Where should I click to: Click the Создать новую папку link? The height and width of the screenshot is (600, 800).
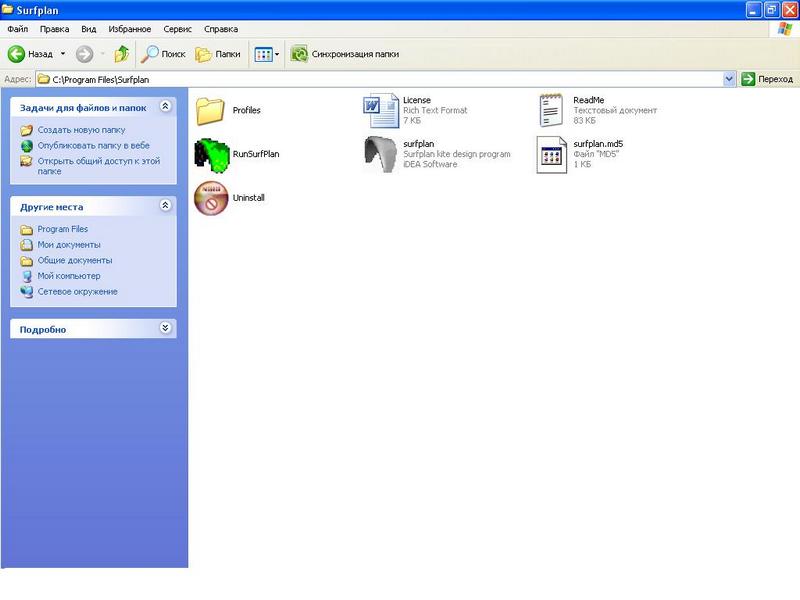click(x=81, y=130)
